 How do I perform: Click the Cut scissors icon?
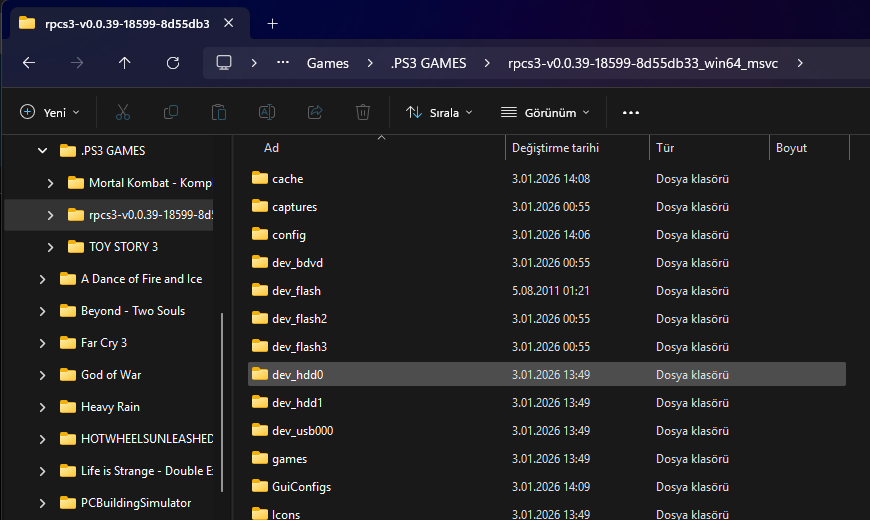click(123, 113)
